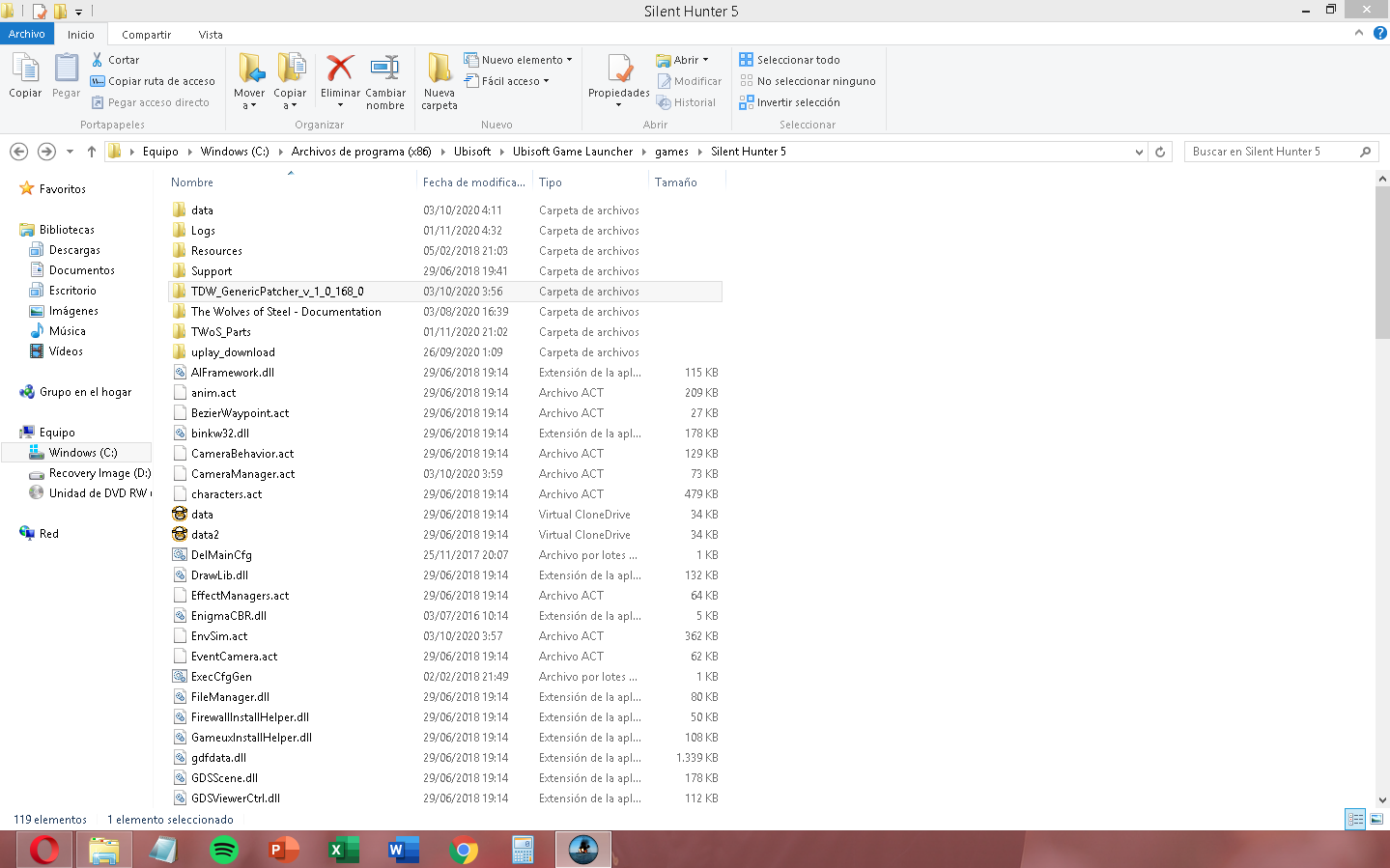Select the CameraManager.act file
Image resolution: width=1390 pixels, height=868 pixels.
click(x=444, y=474)
